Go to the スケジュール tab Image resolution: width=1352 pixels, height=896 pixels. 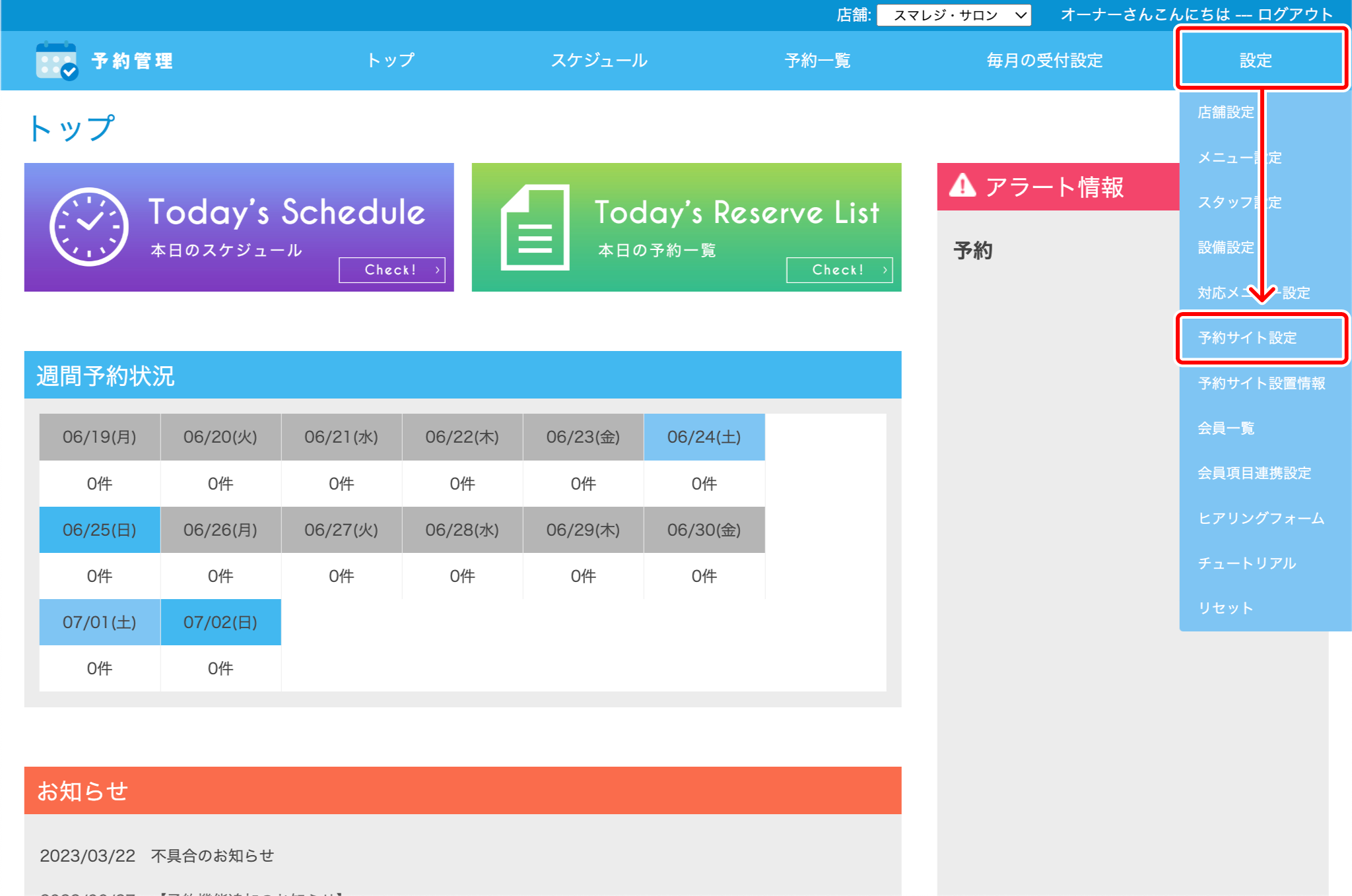(599, 61)
